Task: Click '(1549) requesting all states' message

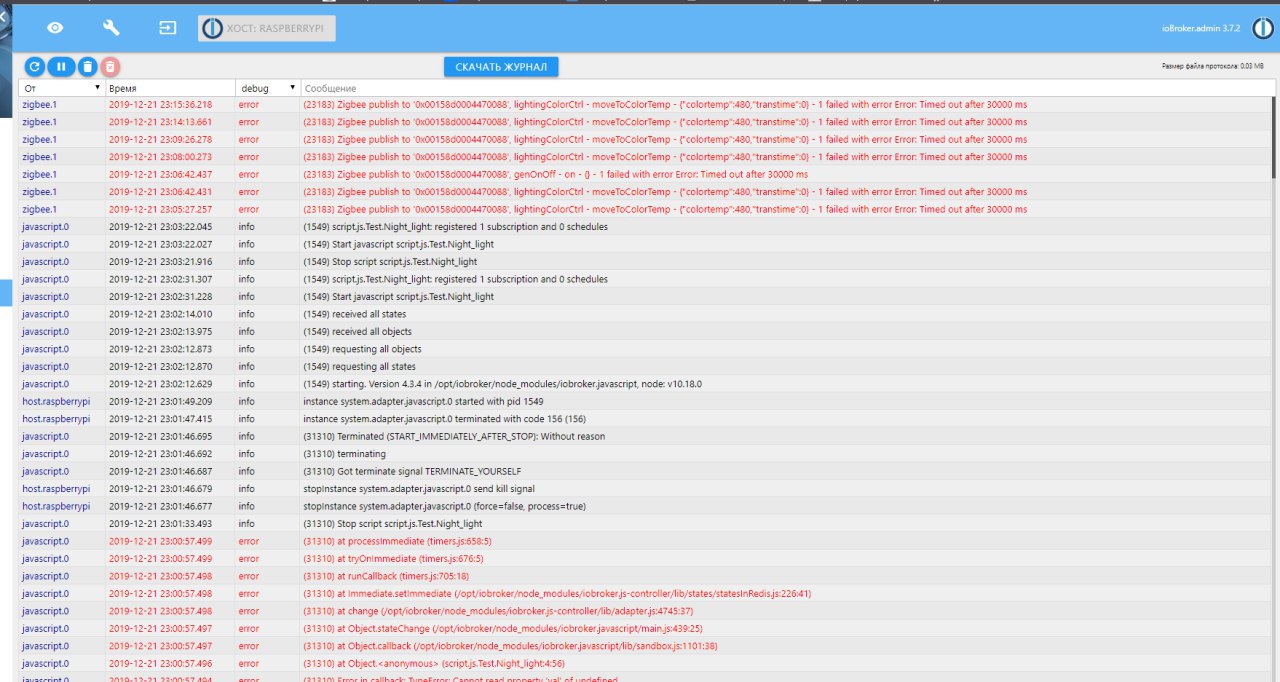Action: click(359, 367)
